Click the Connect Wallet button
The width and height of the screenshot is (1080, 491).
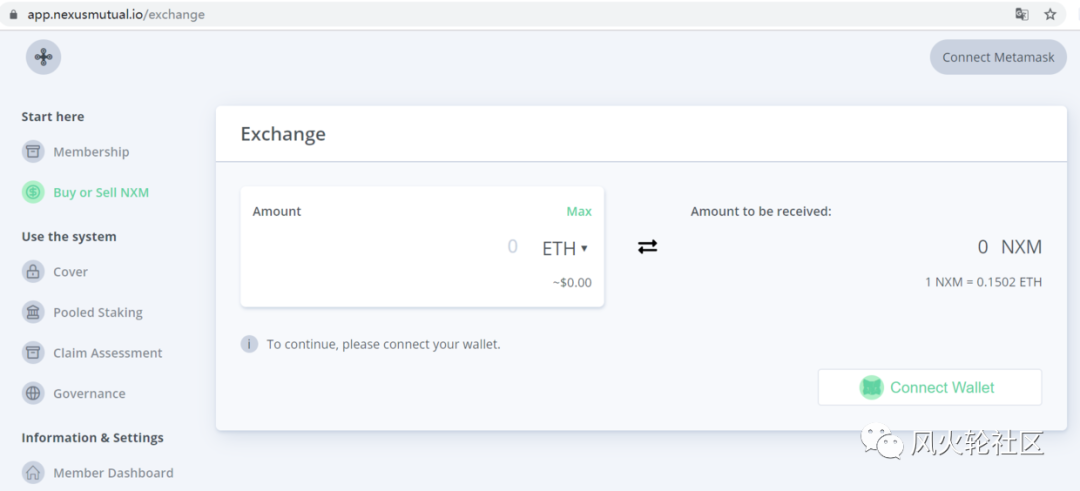[x=930, y=387]
